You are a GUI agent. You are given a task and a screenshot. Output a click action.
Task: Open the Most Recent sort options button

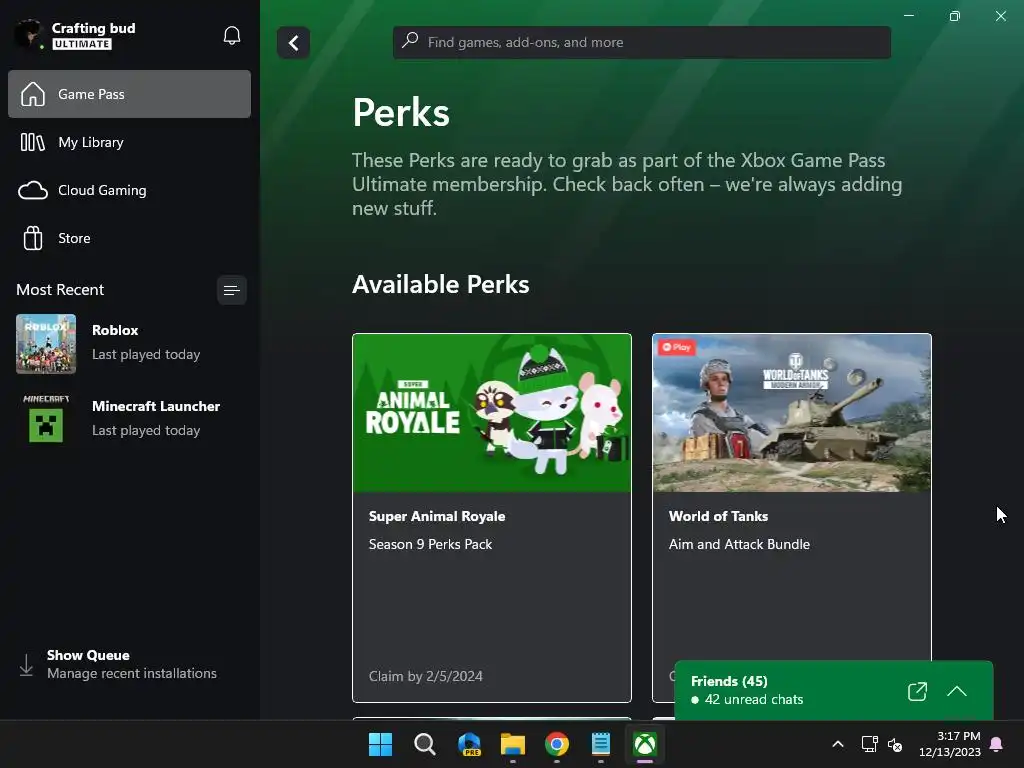(x=232, y=290)
